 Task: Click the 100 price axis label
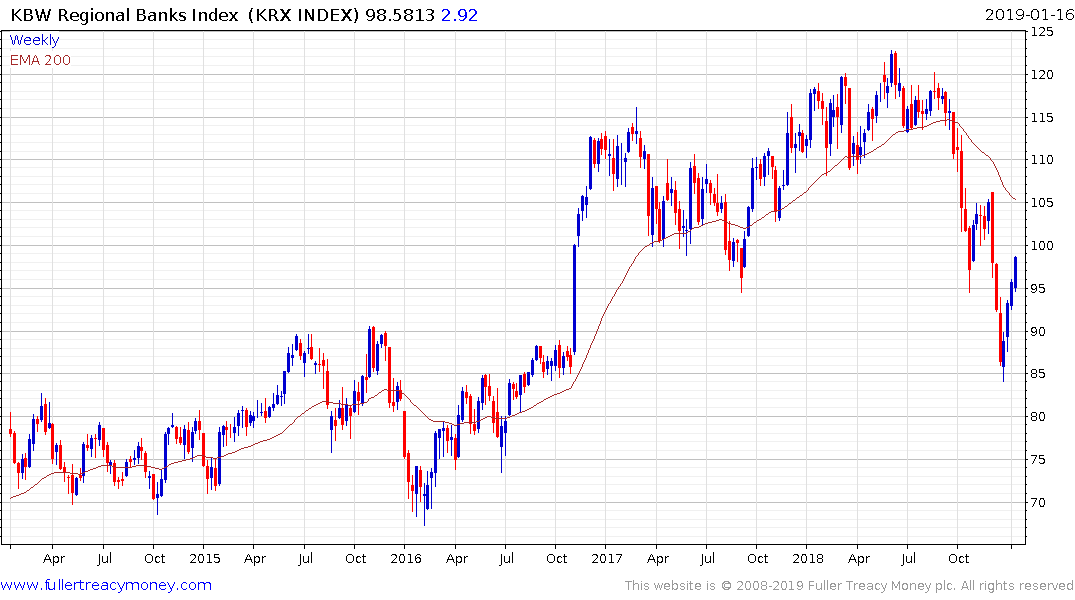[x=1042, y=245]
